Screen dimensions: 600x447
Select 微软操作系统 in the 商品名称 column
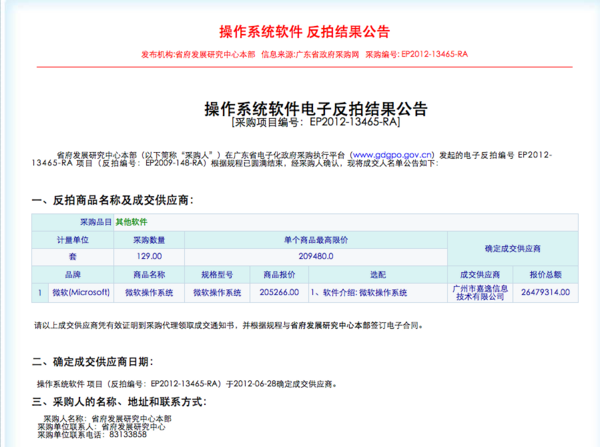click(x=149, y=293)
